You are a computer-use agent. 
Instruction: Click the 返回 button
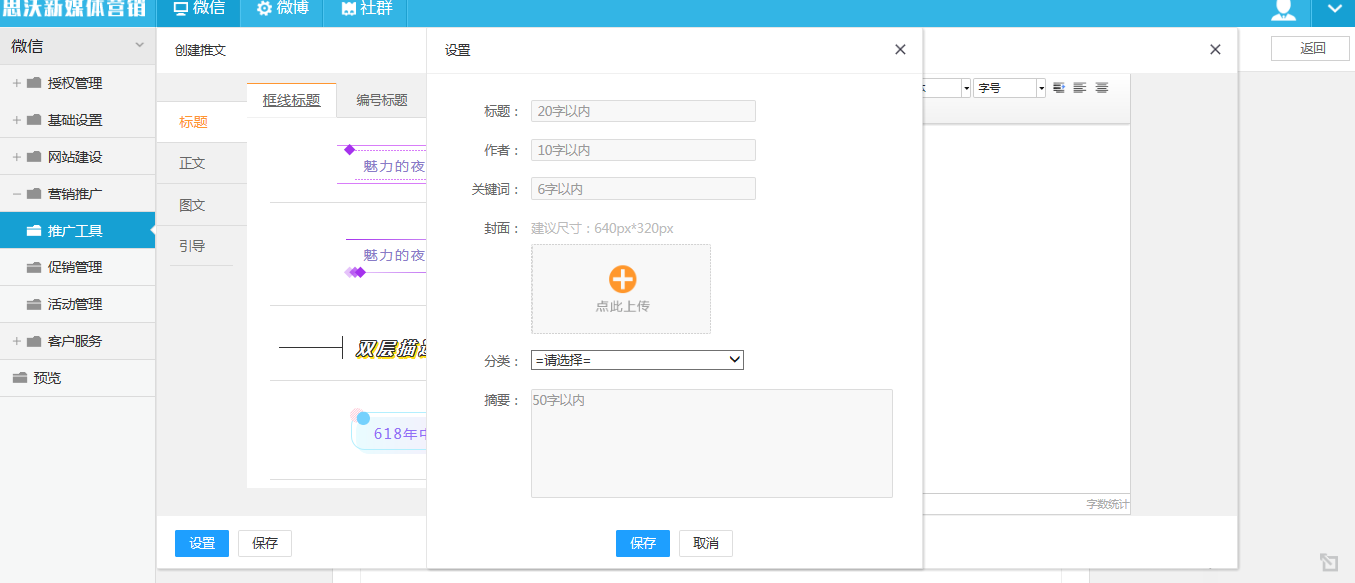tap(1311, 48)
